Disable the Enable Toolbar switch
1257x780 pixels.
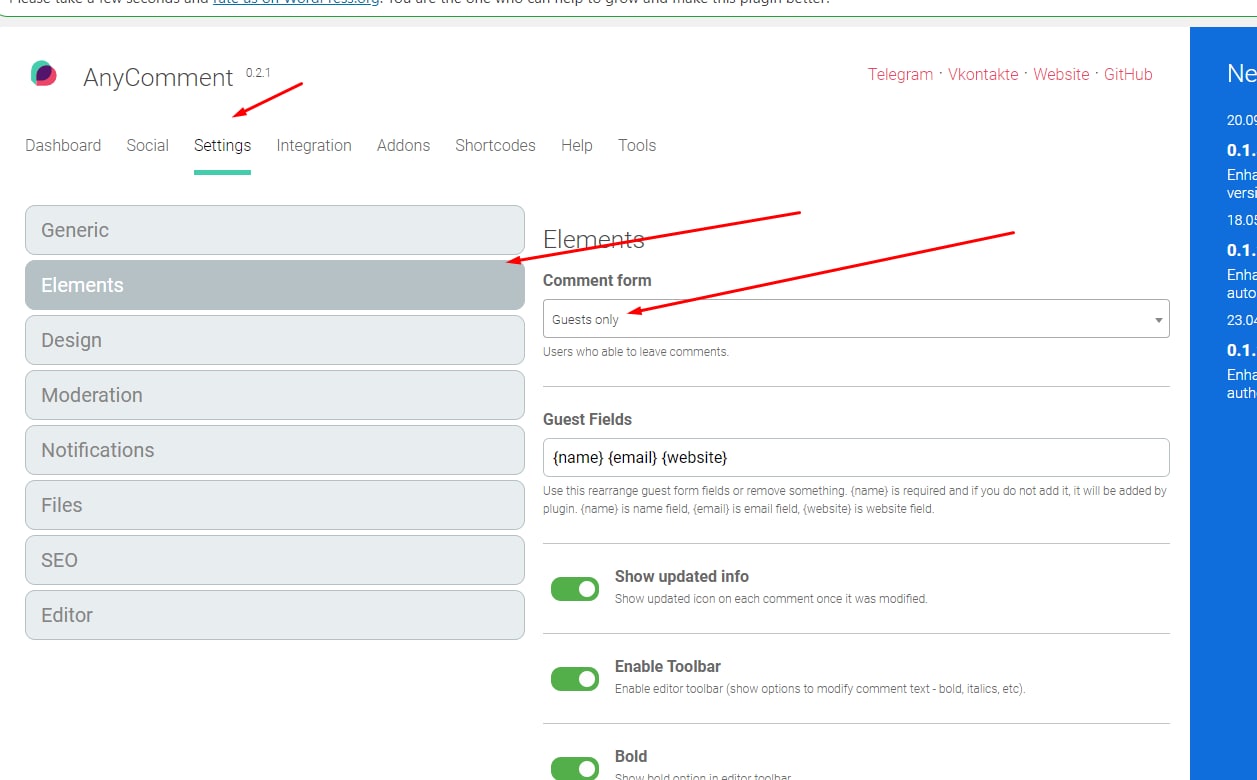pos(575,678)
